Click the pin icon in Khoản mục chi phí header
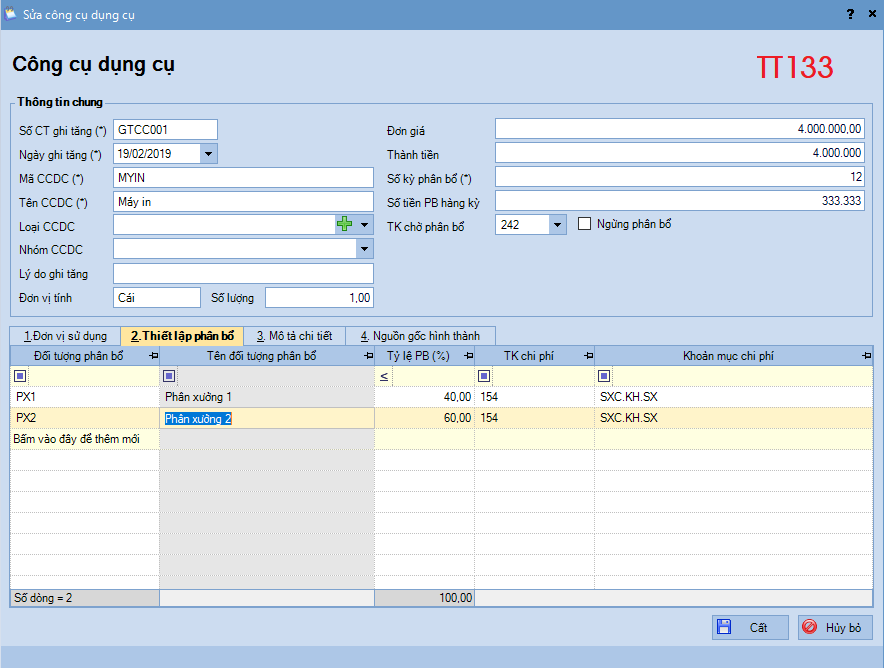 (x=865, y=356)
